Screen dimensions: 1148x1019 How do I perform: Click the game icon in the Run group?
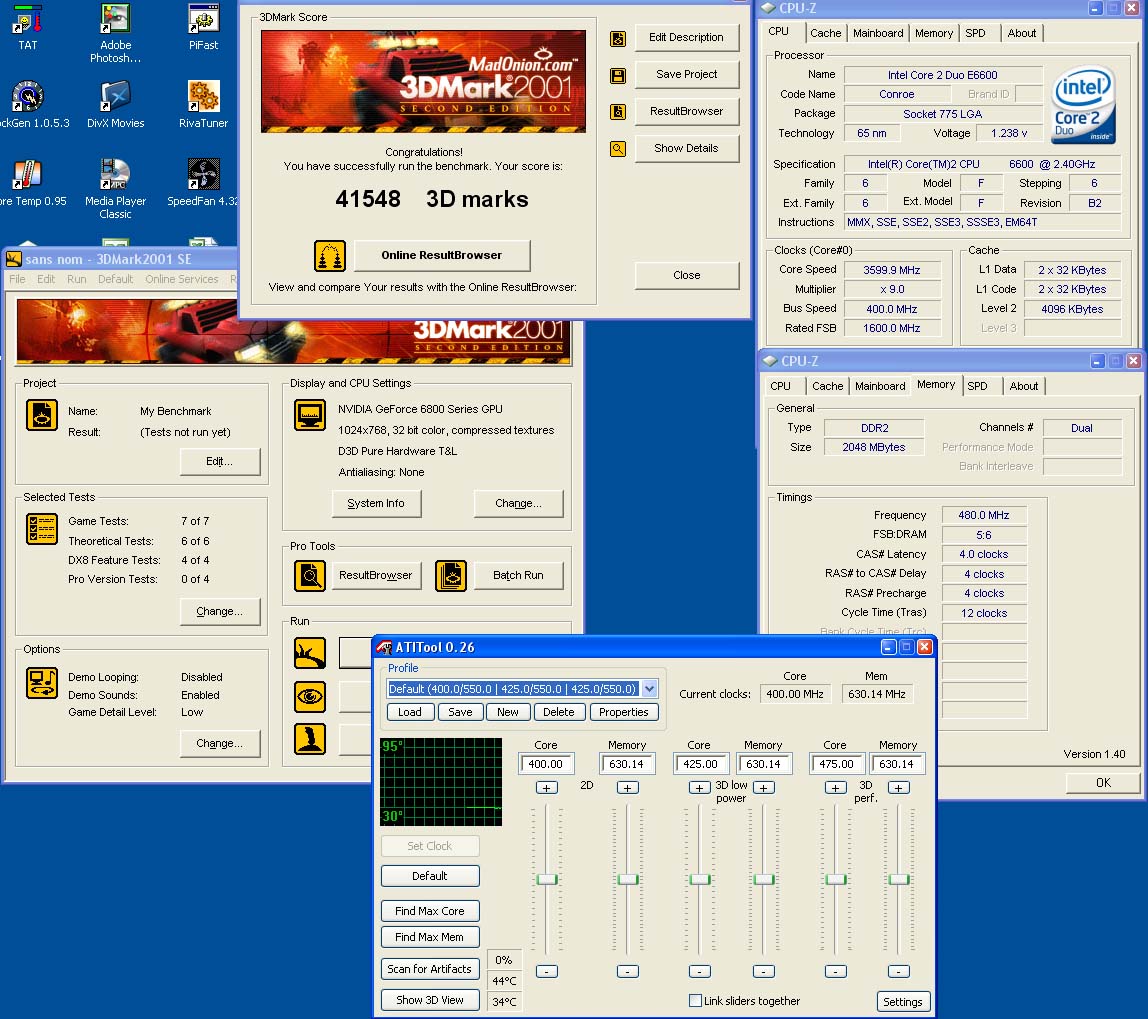tap(310, 739)
